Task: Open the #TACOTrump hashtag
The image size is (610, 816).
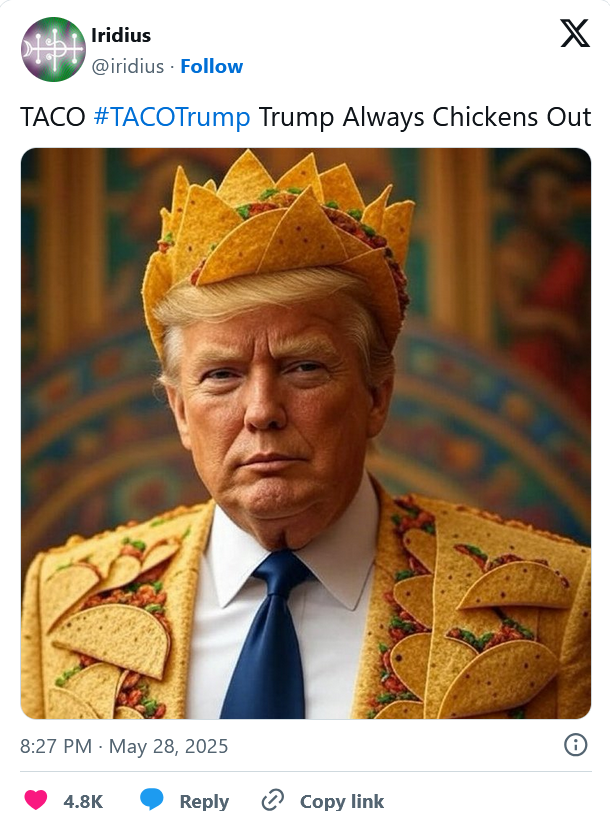Action: [172, 117]
